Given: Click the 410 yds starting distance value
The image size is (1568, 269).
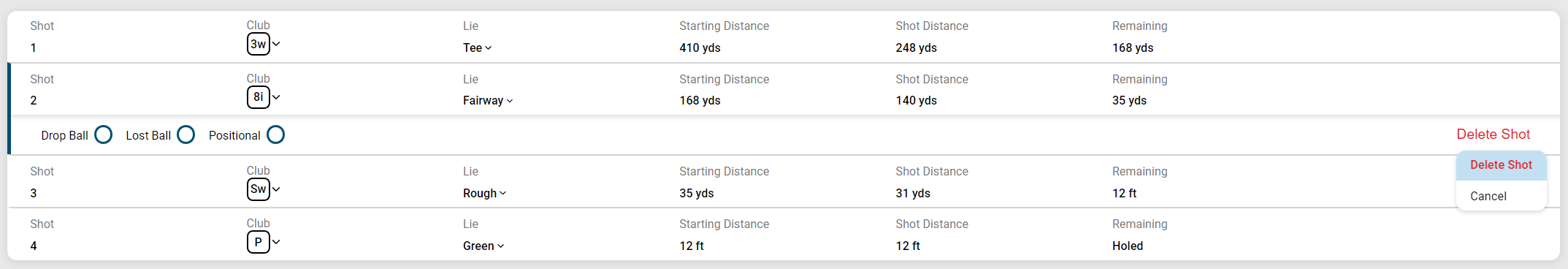Looking at the screenshot, I should click(700, 48).
